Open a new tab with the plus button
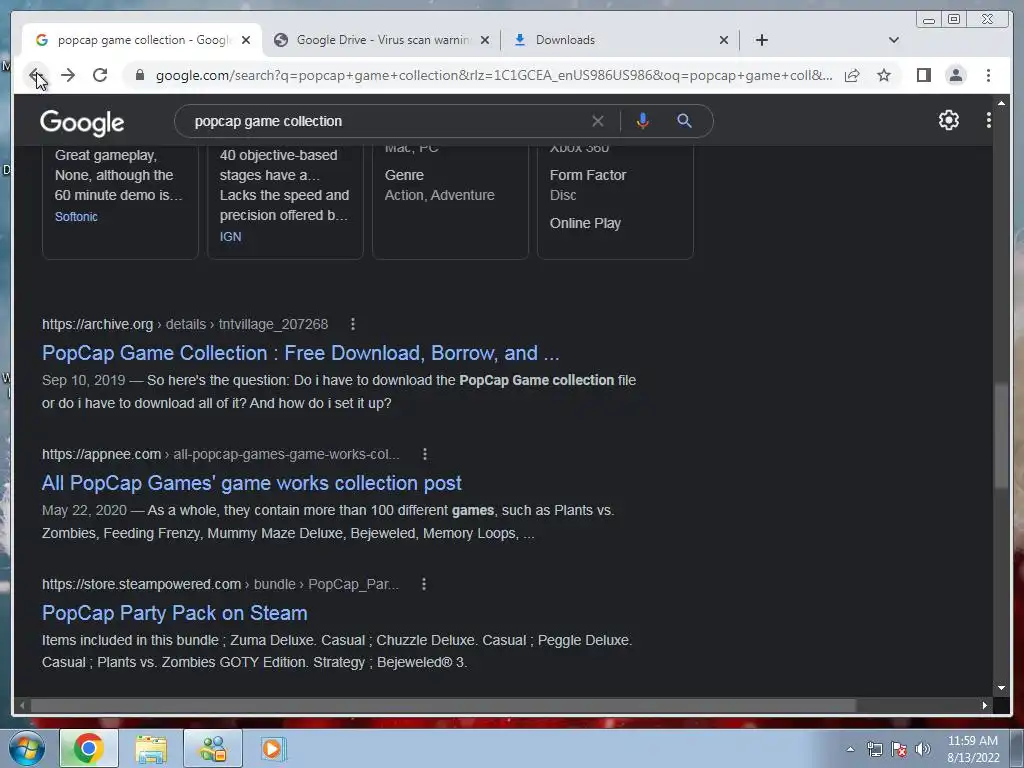The height and width of the screenshot is (768, 1024). coord(761,40)
